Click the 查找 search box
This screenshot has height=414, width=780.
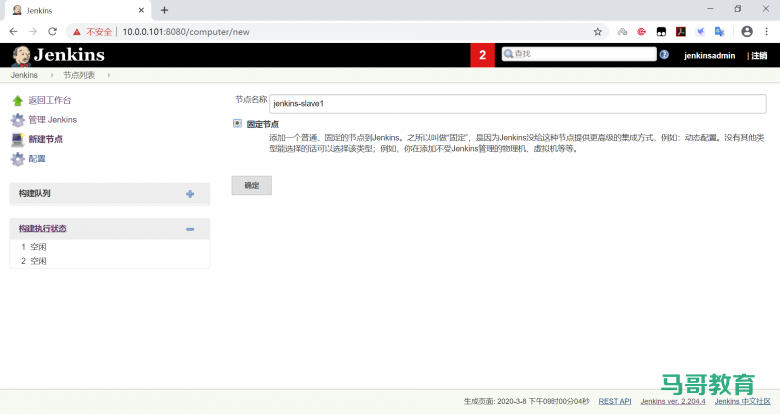[x=579, y=54]
